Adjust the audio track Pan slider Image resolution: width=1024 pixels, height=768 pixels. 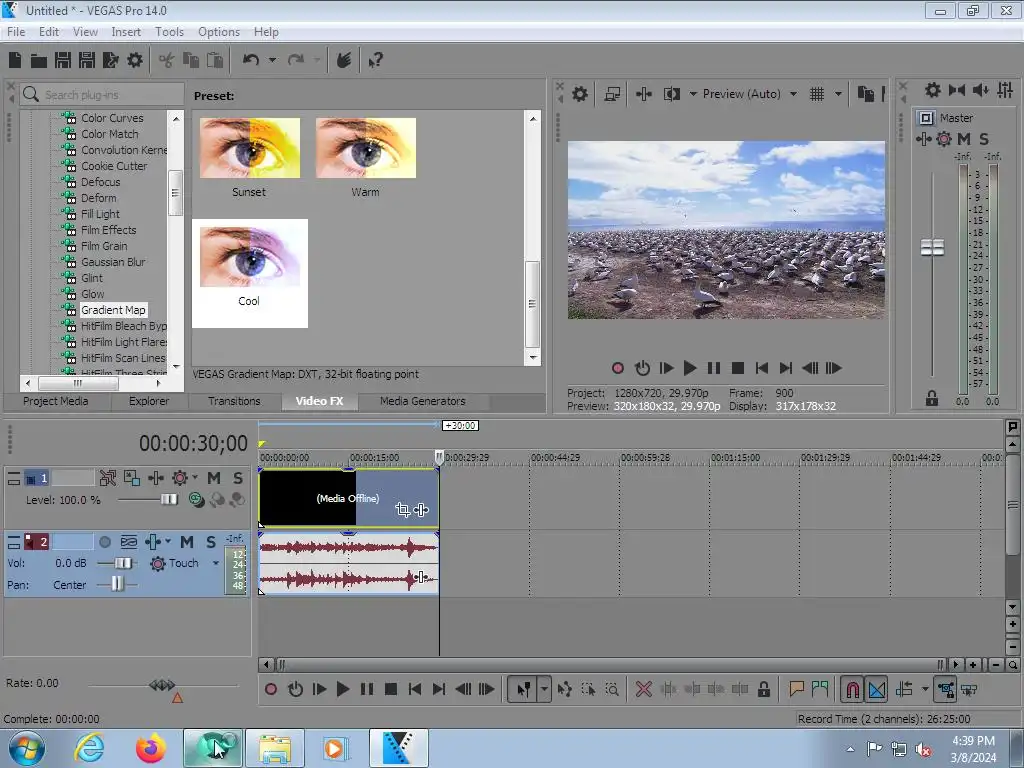click(117, 584)
